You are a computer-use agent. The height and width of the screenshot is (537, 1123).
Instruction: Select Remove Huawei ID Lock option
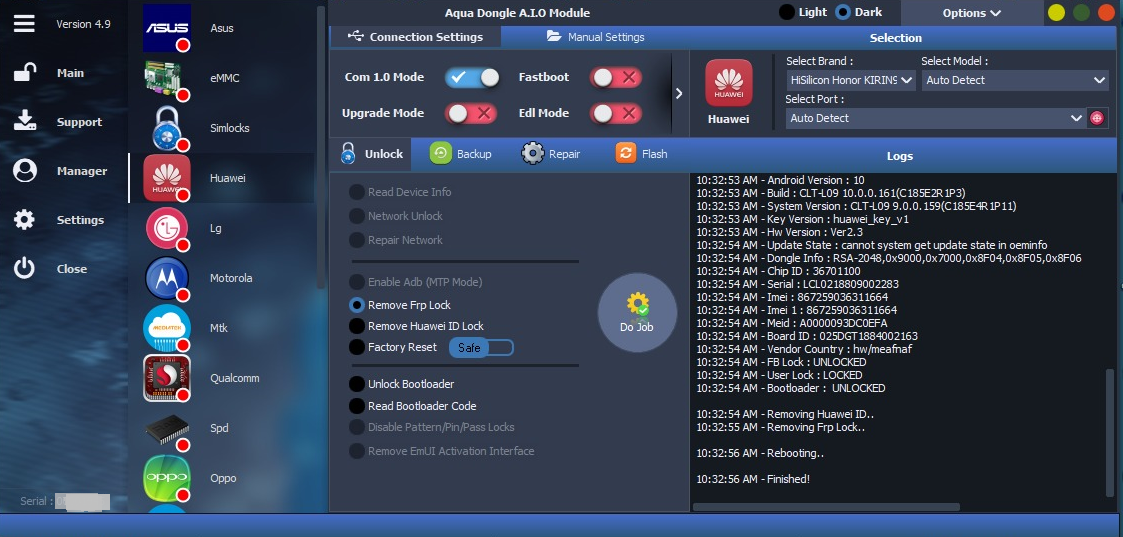(416, 326)
